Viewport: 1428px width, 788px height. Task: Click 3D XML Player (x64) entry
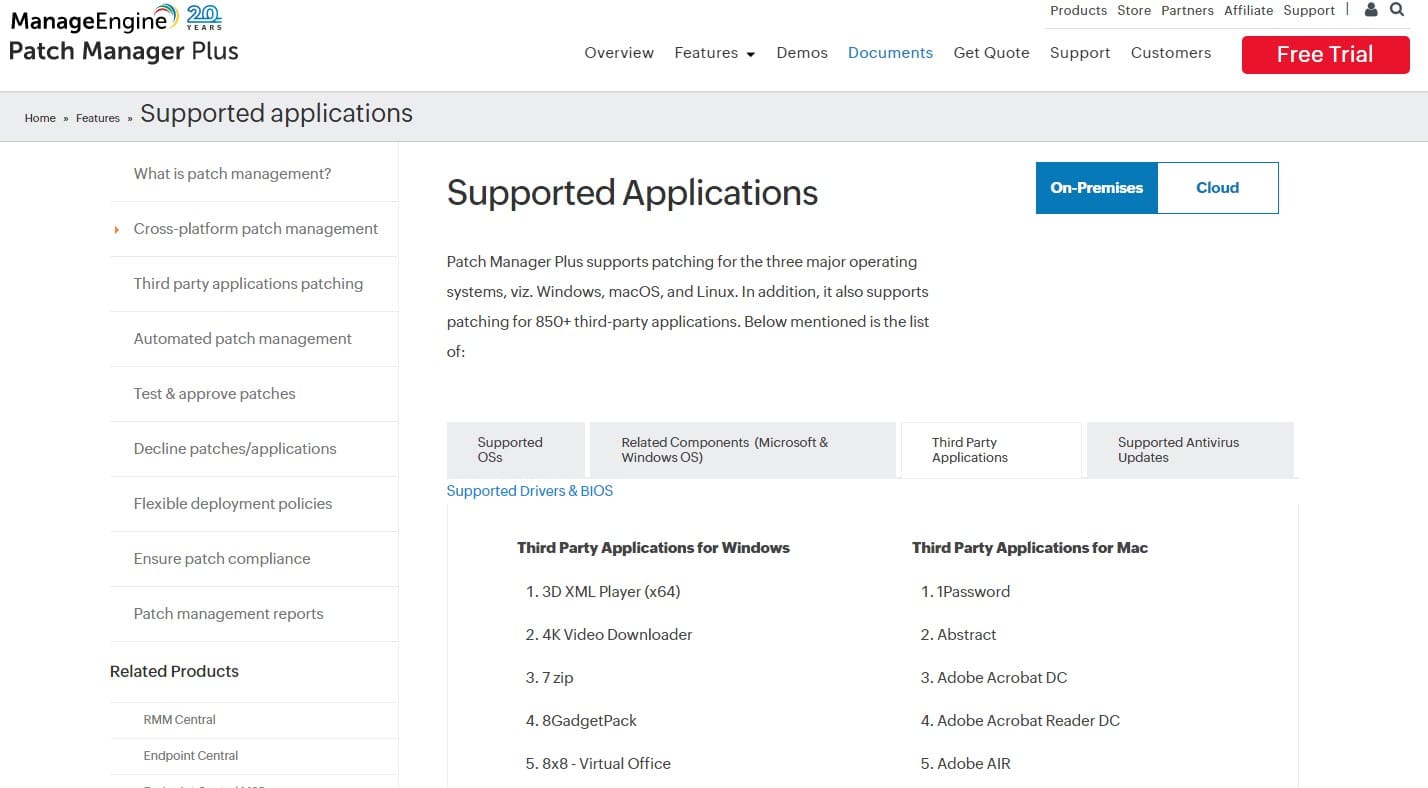click(611, 592)
